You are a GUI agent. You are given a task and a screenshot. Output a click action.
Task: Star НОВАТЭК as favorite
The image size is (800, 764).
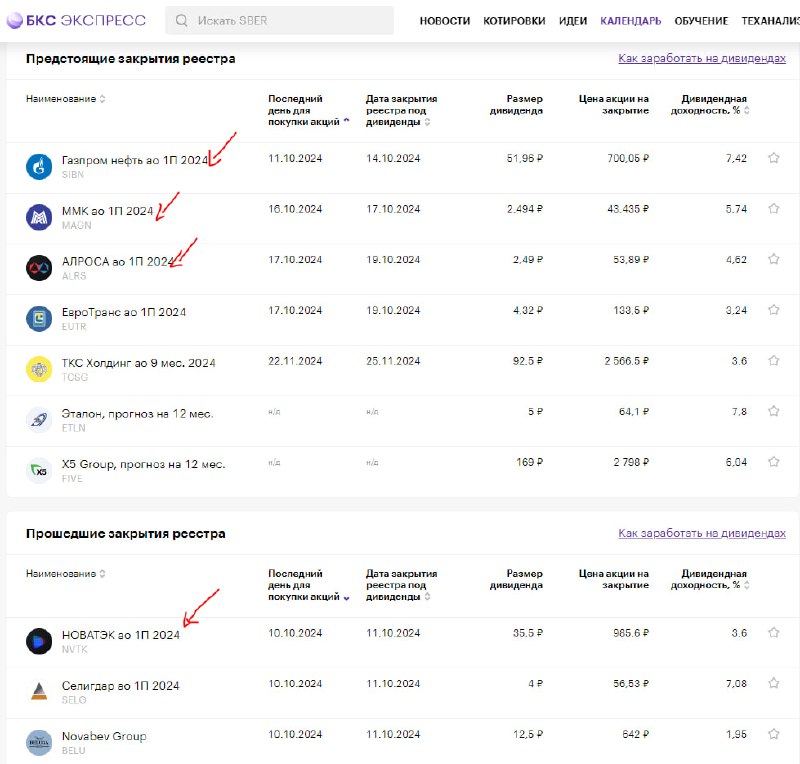[x=773, y=632]
